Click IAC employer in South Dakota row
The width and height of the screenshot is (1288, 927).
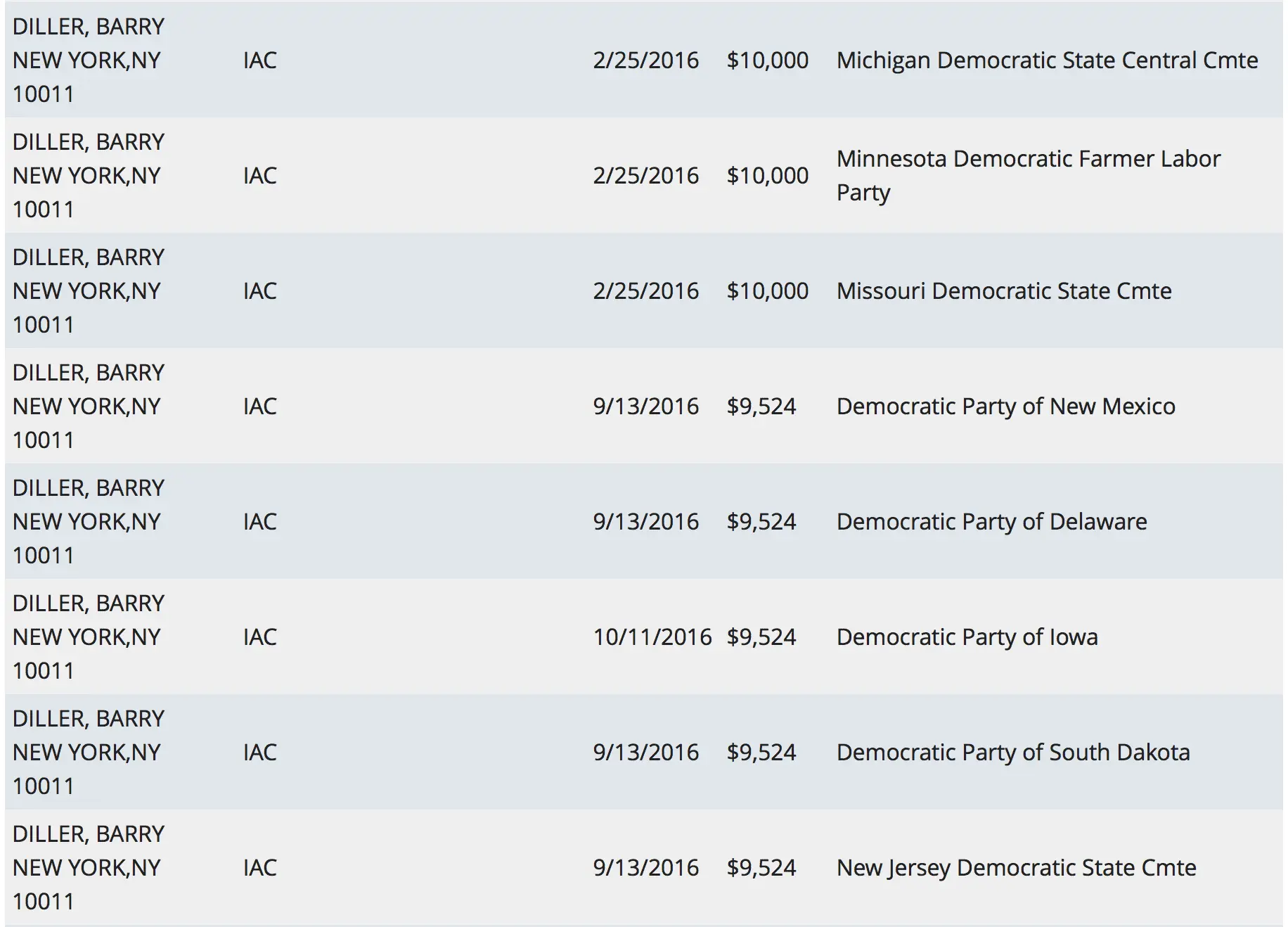(x=259, y=753)
